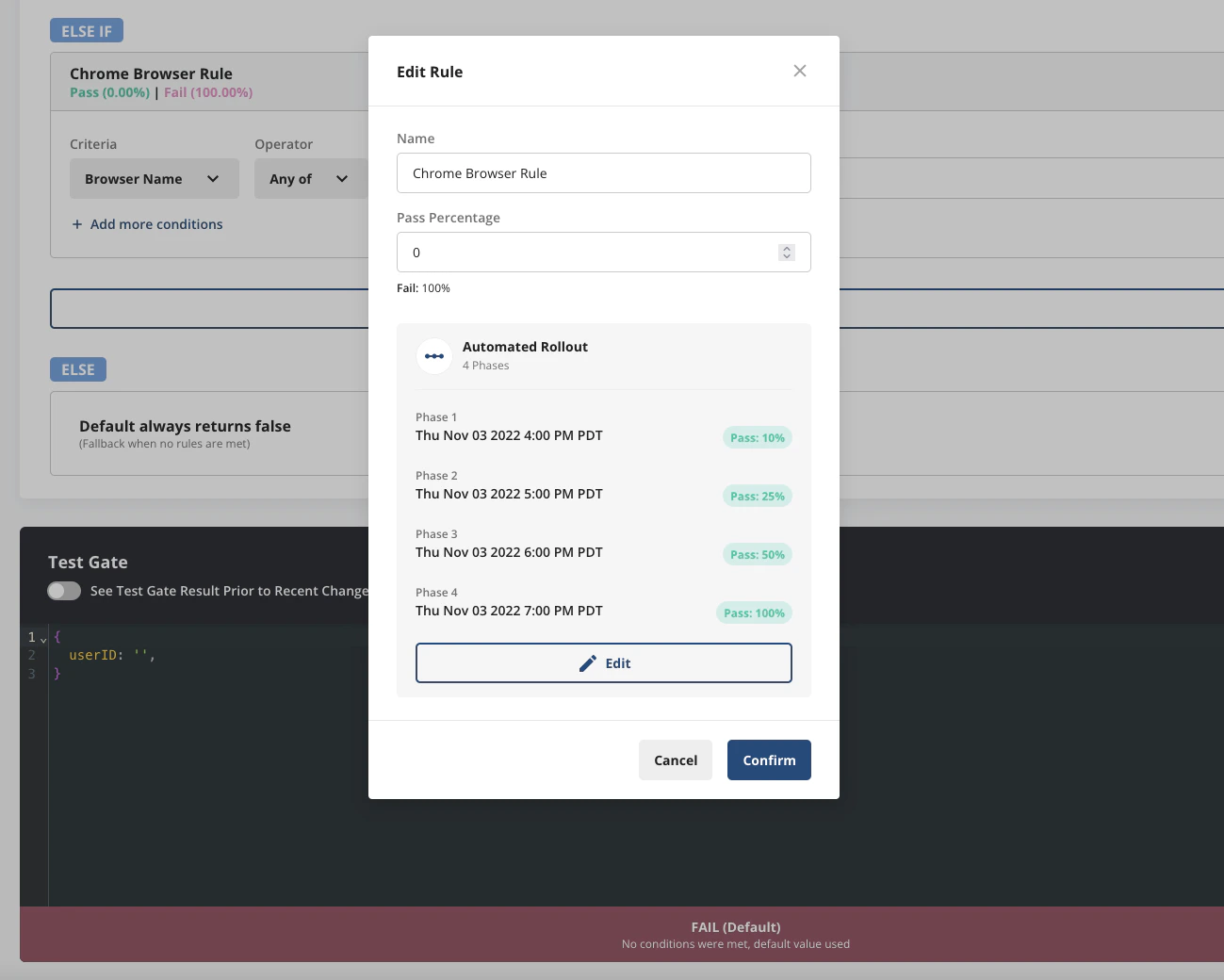1224x980 pixels.
Task: Click the Rule Name input field
Action: (604, 173)
